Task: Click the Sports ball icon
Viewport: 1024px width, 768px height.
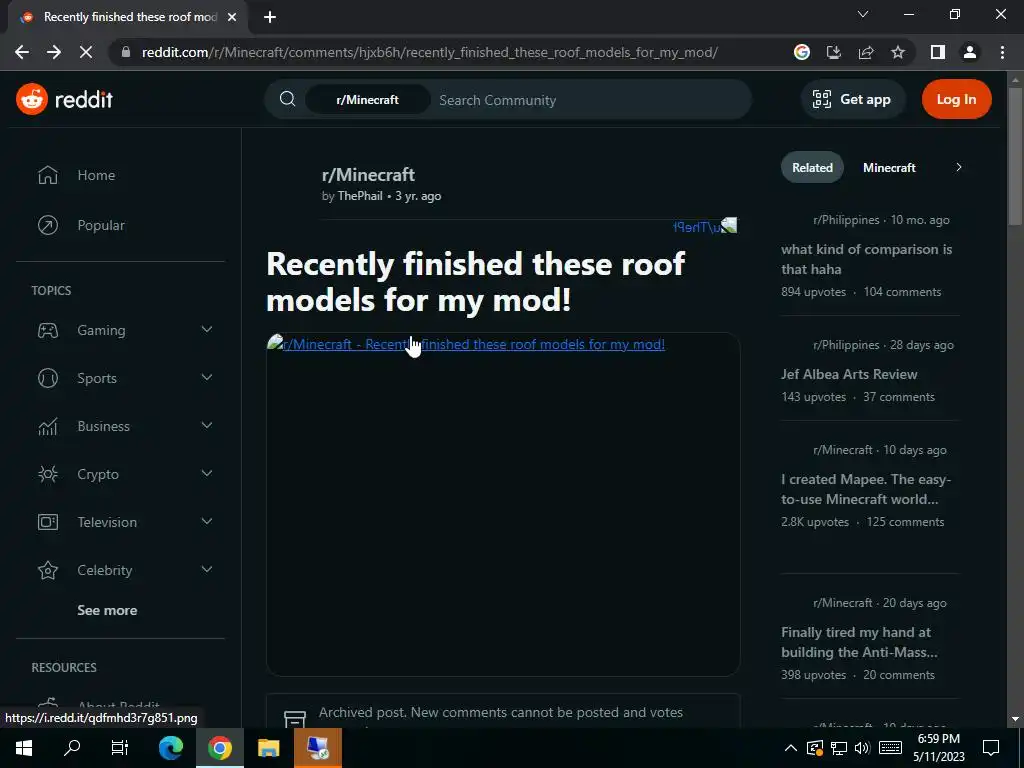Action: pyautogui.click(x=48, y=378)
